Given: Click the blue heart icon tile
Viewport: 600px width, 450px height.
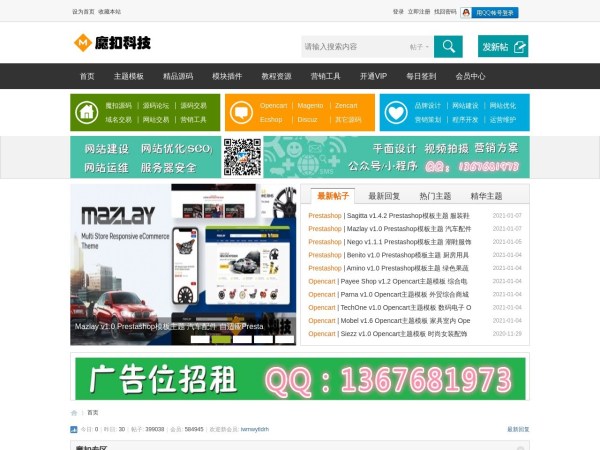Looking at the screenshot, I should [395, 112].
